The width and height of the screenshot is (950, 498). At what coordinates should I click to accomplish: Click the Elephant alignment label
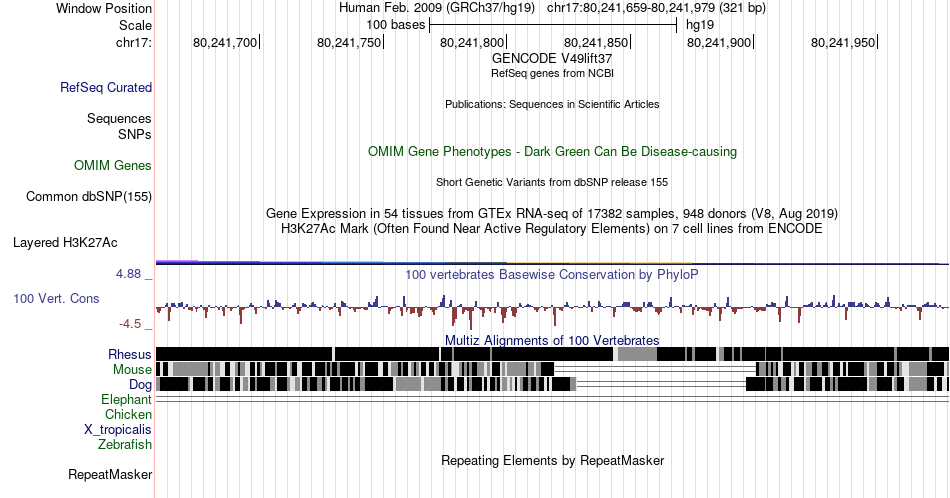[126, 399]
